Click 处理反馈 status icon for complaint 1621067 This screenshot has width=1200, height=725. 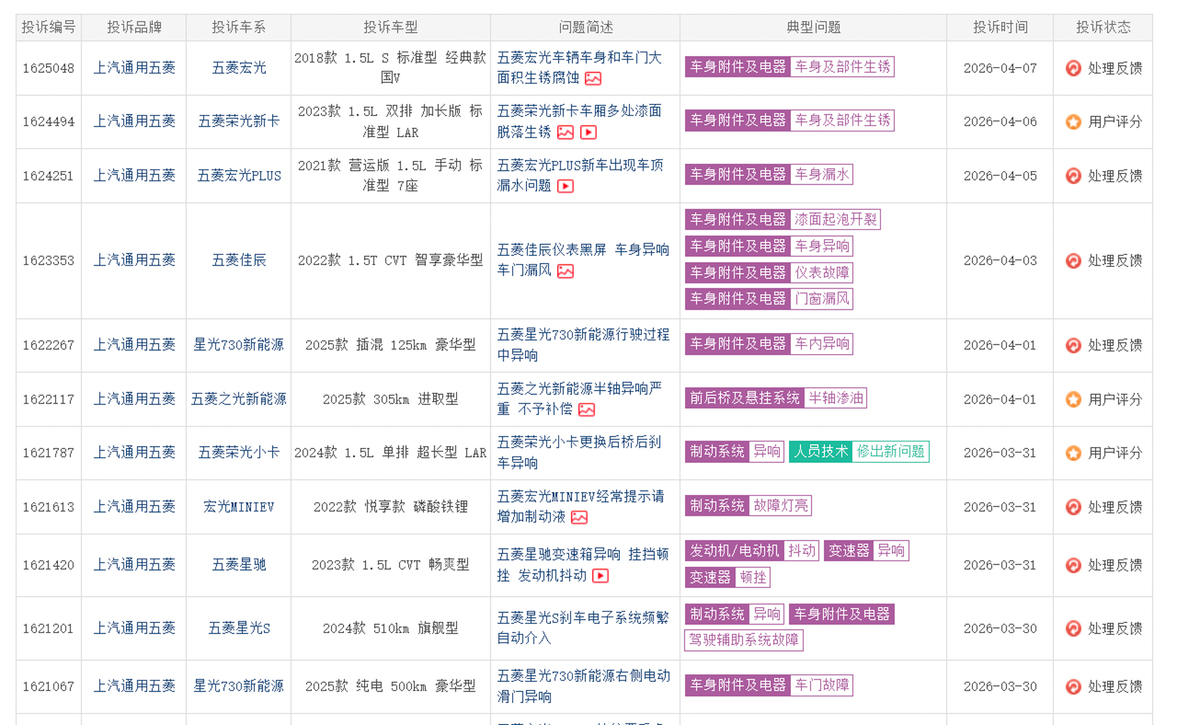coord(1073,687)
